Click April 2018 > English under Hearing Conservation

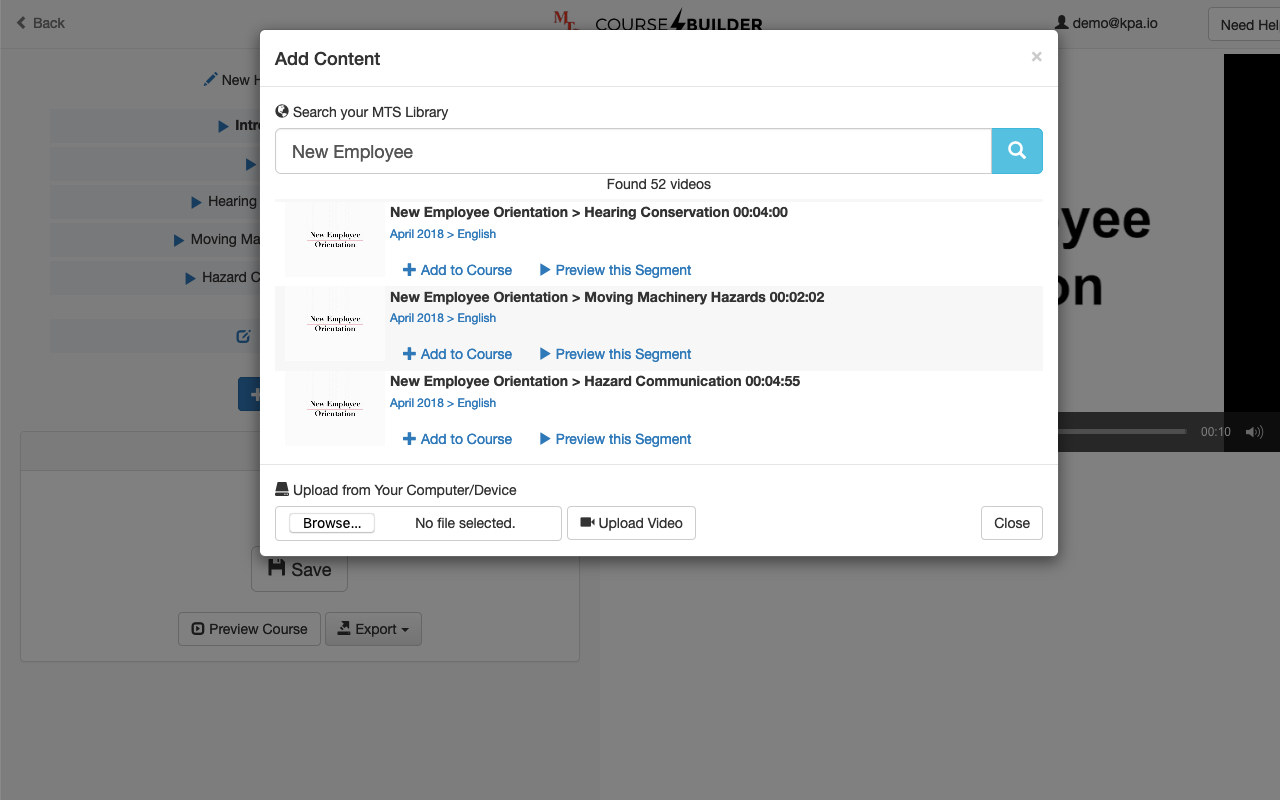pyautogui.click(x=443, y=234)
